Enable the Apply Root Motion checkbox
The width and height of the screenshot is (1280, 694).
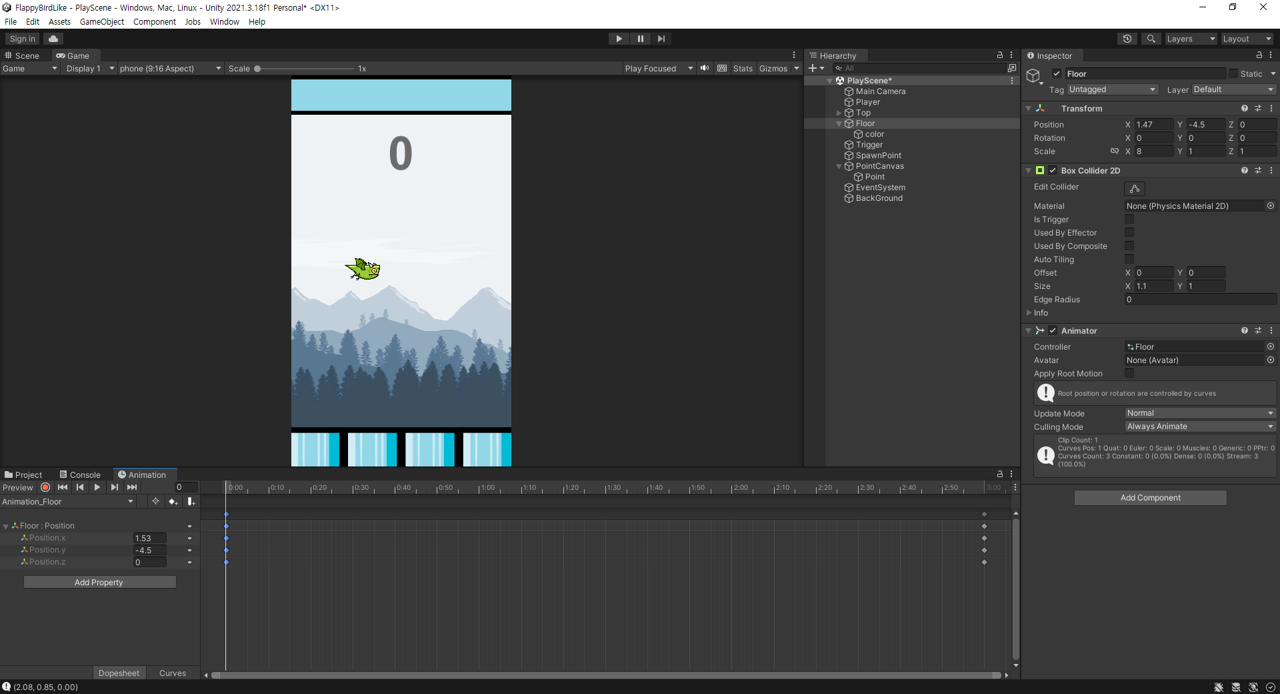pos(1129,374)
